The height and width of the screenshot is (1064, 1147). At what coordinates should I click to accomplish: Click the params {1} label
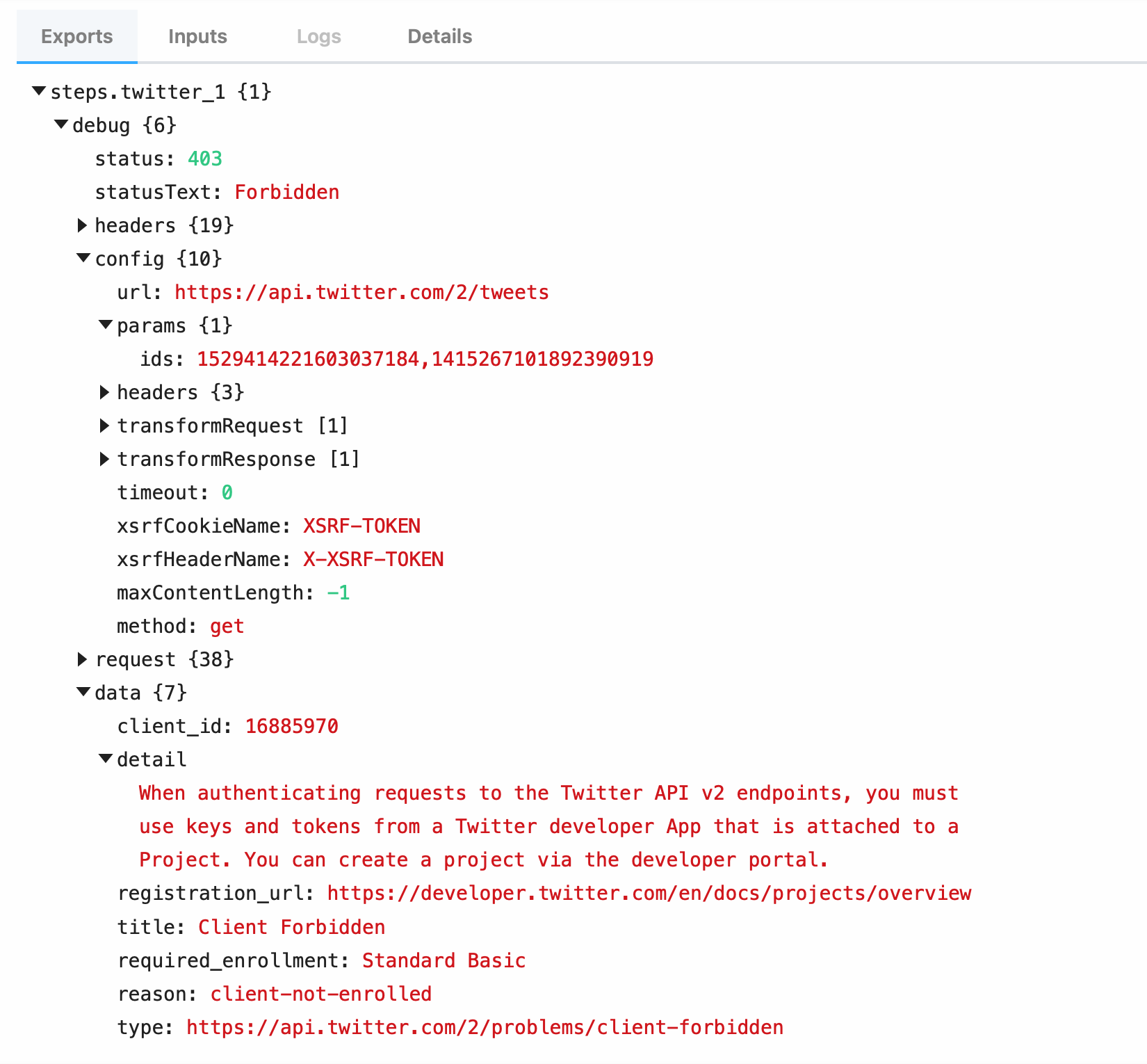tap(174, 325)
